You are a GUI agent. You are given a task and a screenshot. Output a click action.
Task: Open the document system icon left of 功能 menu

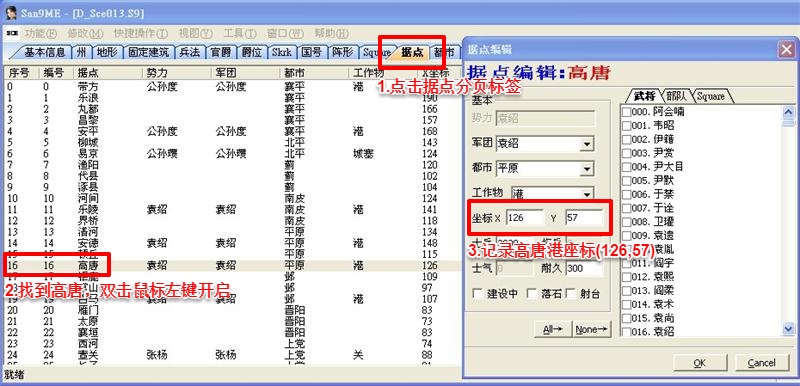(12, 34)
